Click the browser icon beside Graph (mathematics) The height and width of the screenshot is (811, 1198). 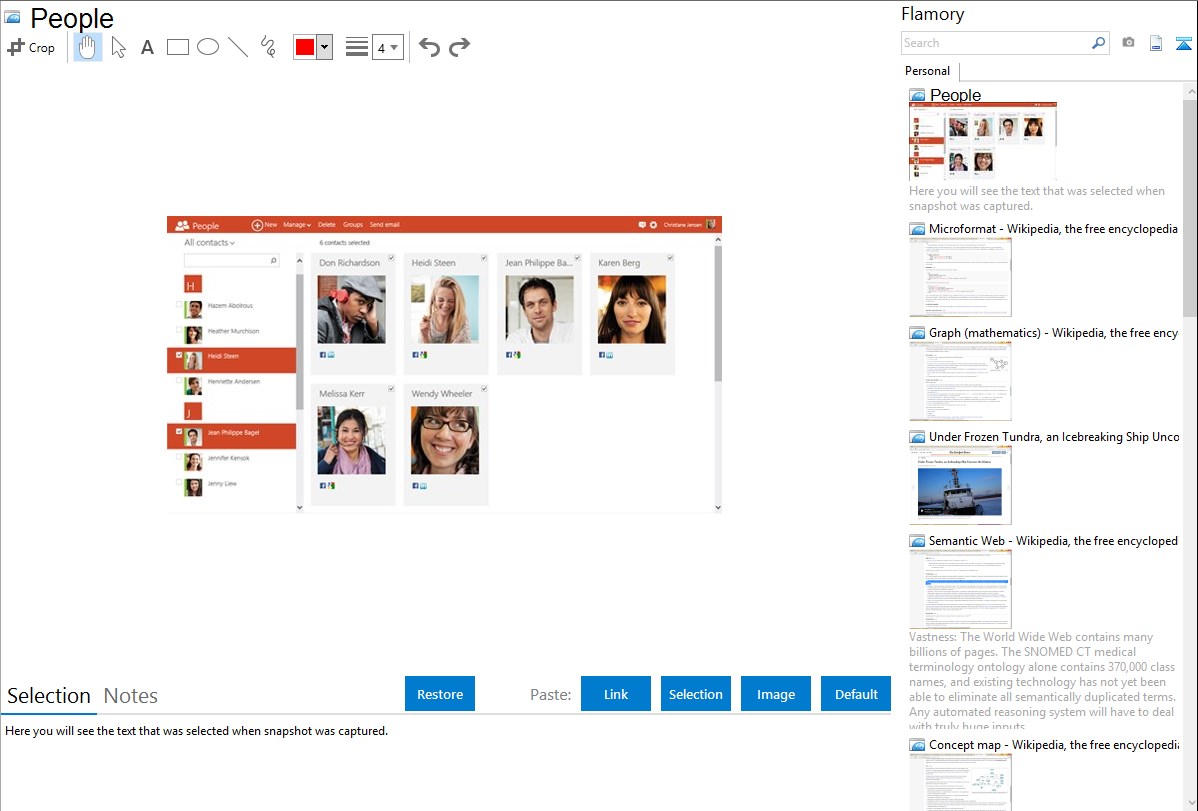[x=918, y=333]
